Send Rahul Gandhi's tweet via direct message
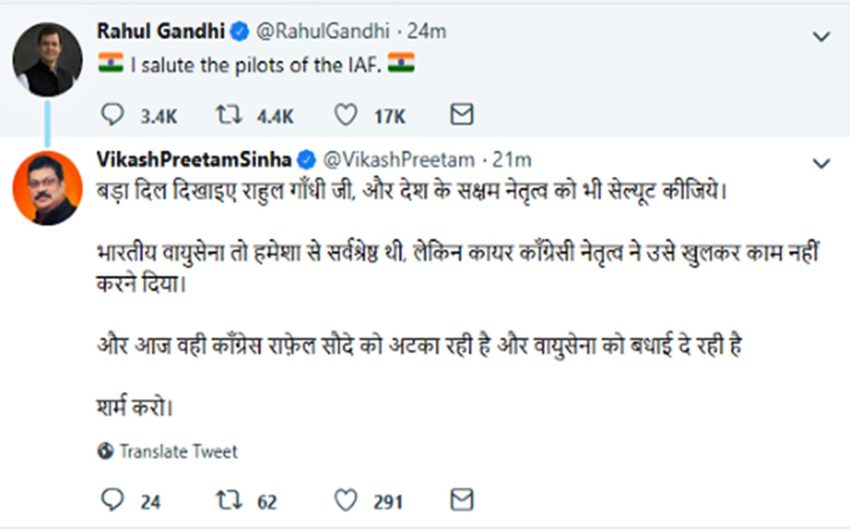The image size is (850, 531). point(461,116)
